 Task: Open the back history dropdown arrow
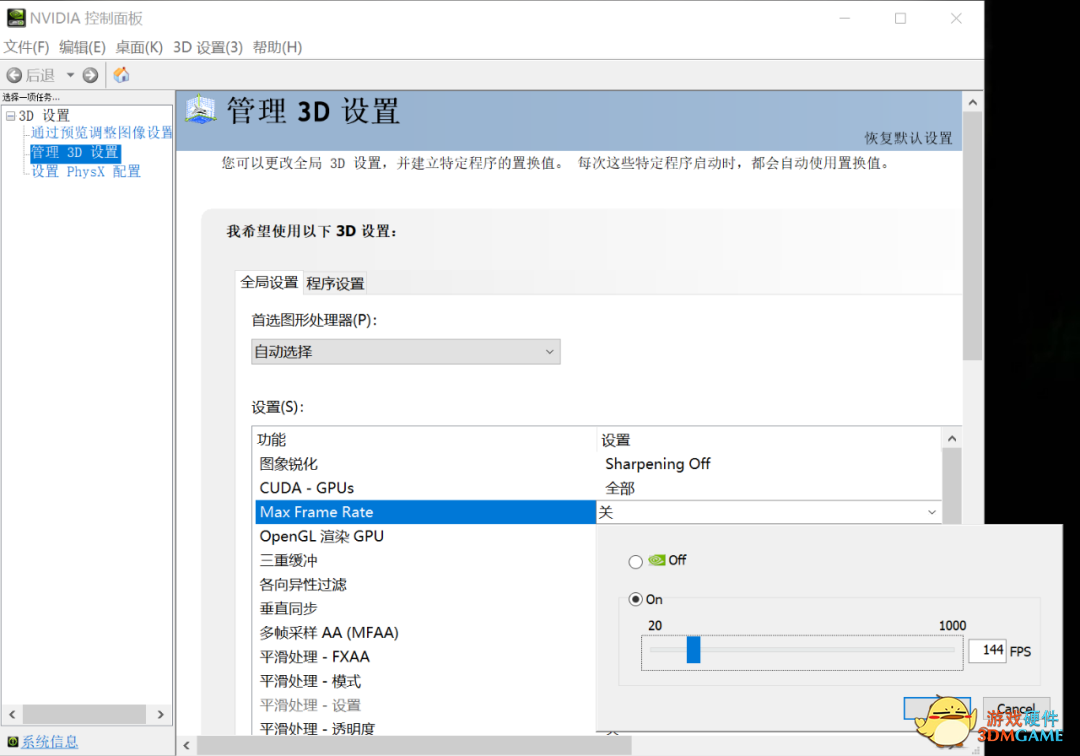(70, 75)
